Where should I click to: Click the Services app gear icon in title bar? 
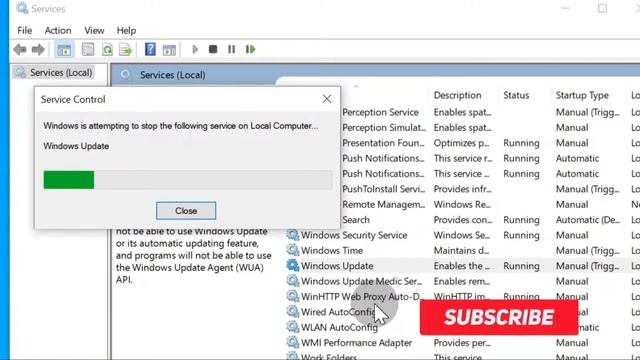tap(22, 8)
